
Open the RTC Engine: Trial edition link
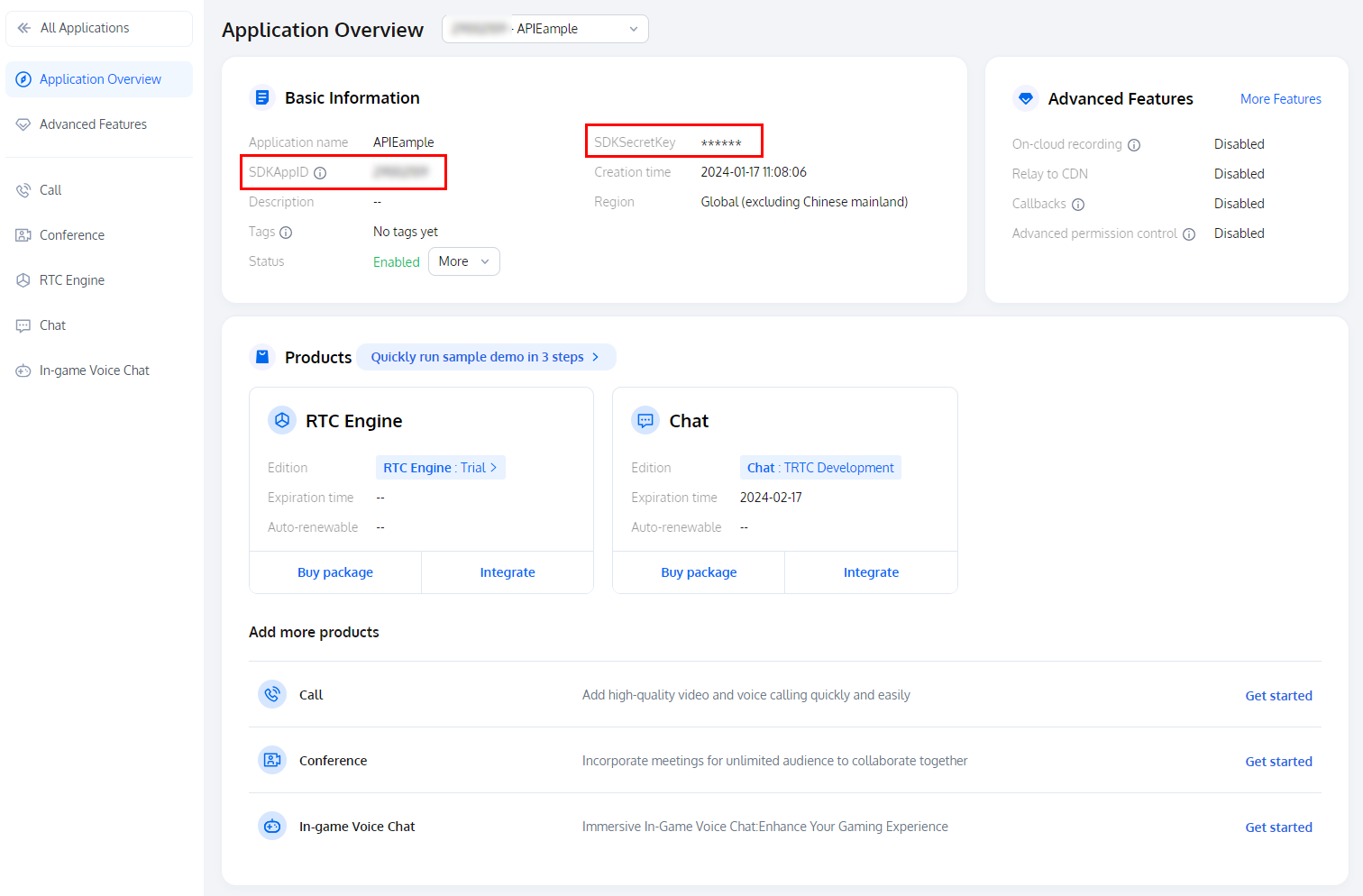pos(440,468)
